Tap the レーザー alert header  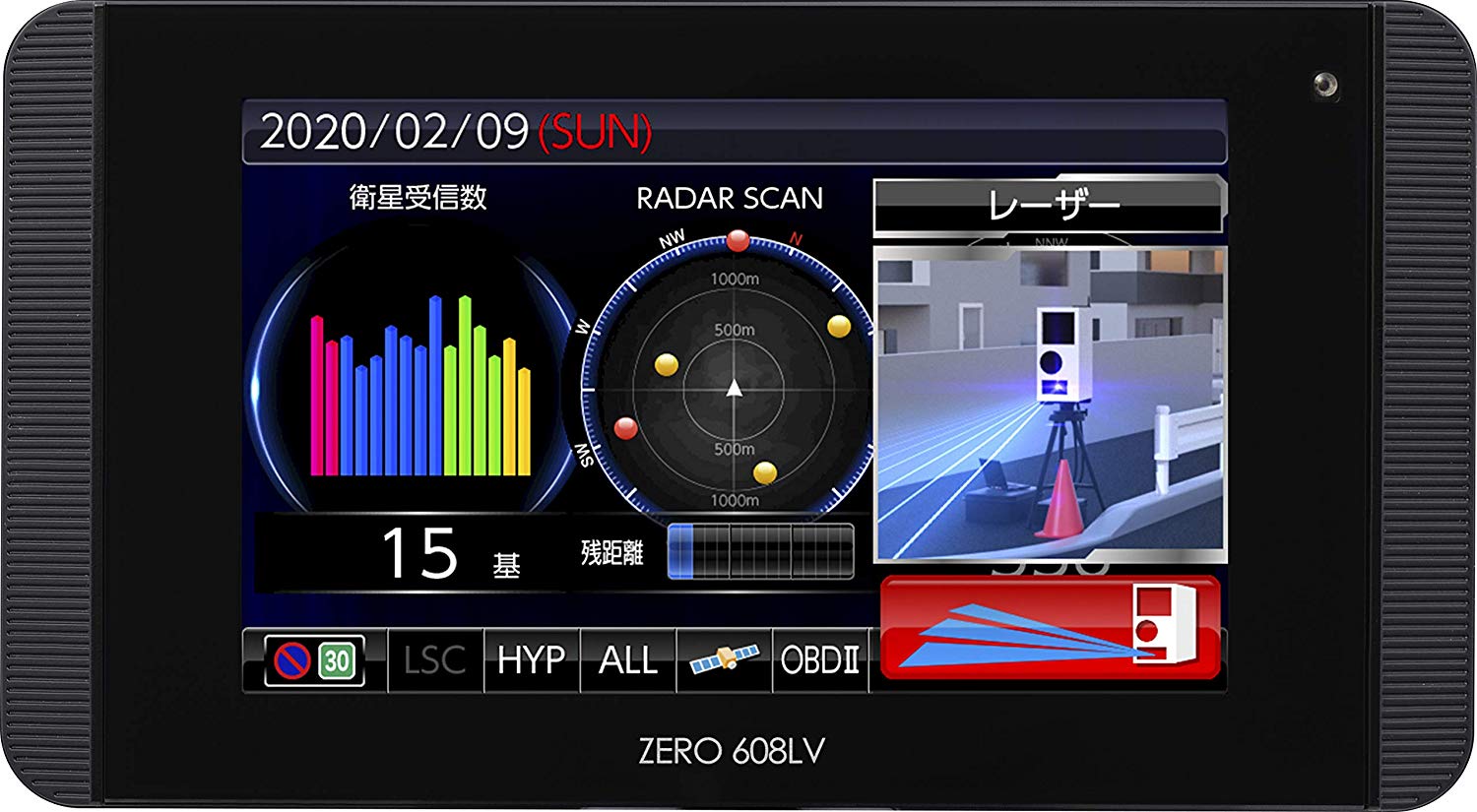coord(1050,205)
